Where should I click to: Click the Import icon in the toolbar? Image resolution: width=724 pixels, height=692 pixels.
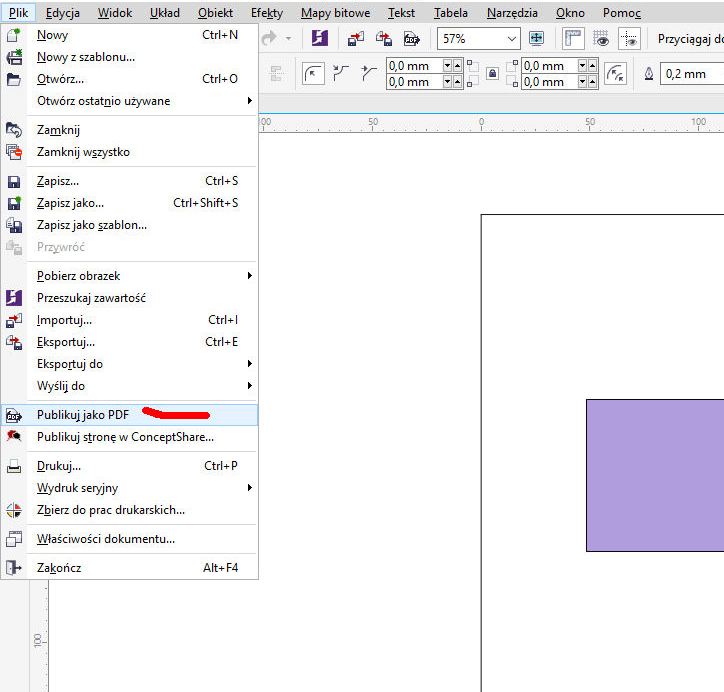click(357, 39)
